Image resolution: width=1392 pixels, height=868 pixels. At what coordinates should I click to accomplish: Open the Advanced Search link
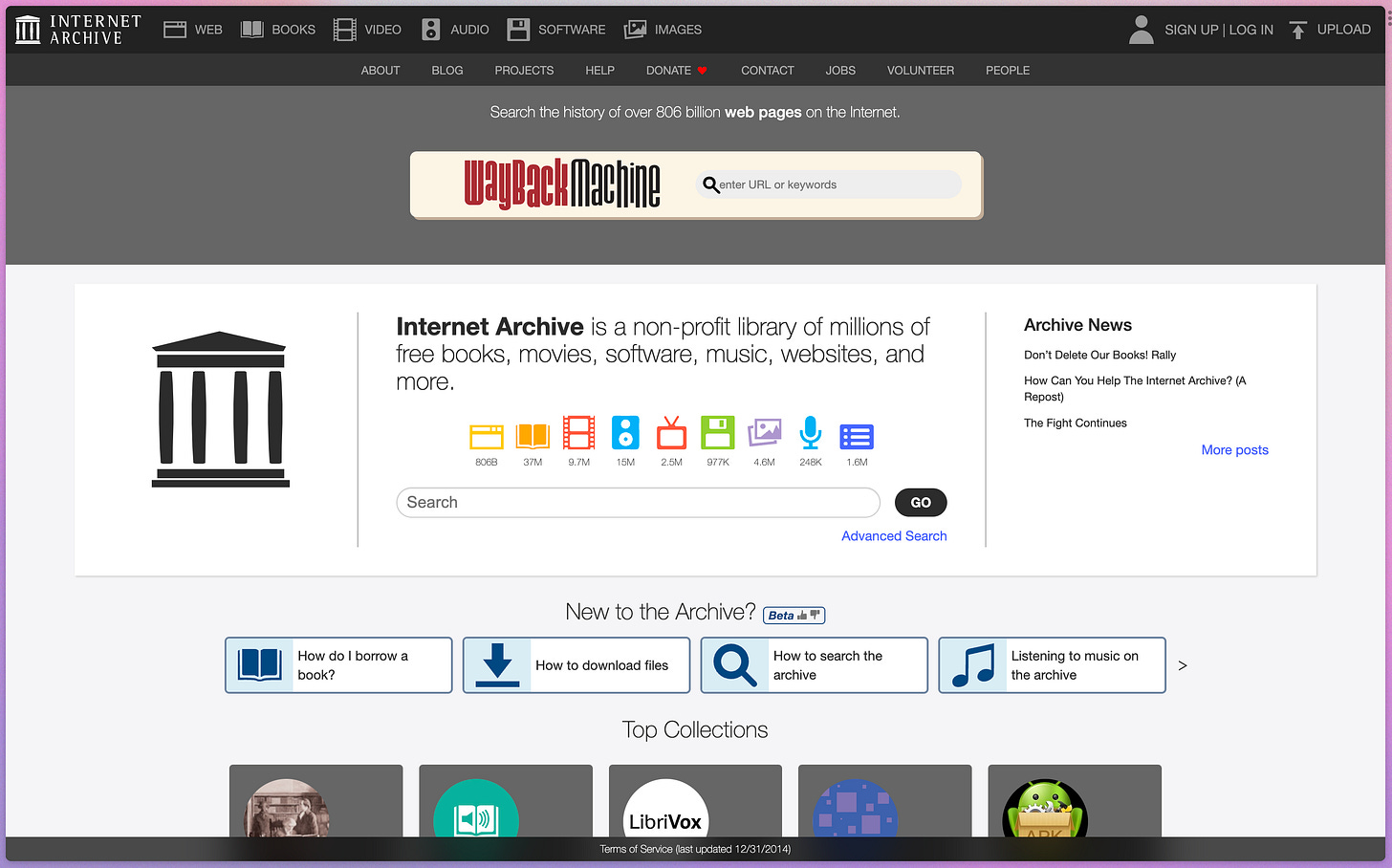point(894,536)
